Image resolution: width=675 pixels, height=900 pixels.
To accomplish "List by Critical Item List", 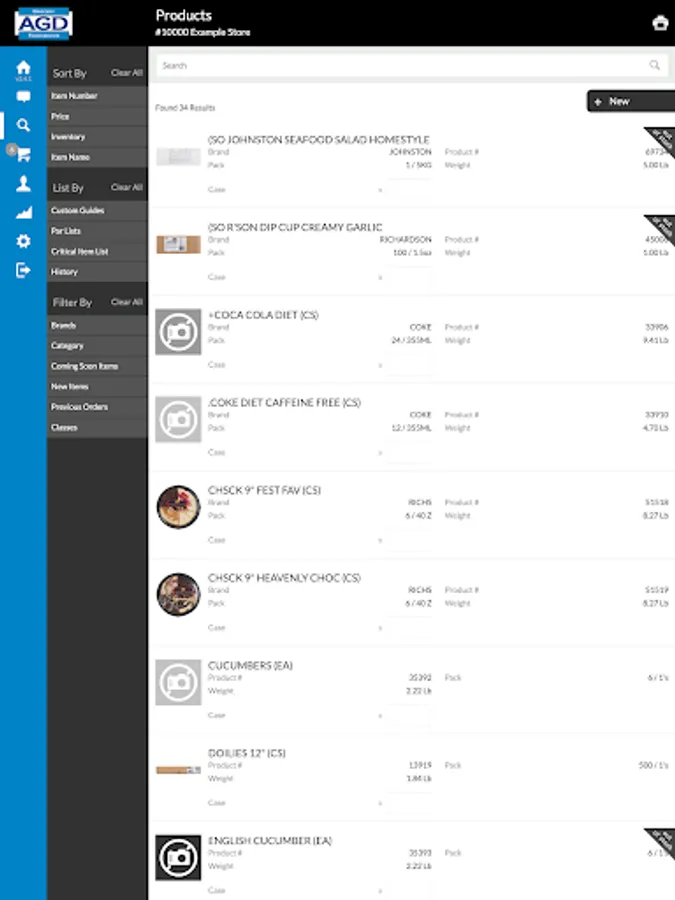I will [x=97, y=251].
